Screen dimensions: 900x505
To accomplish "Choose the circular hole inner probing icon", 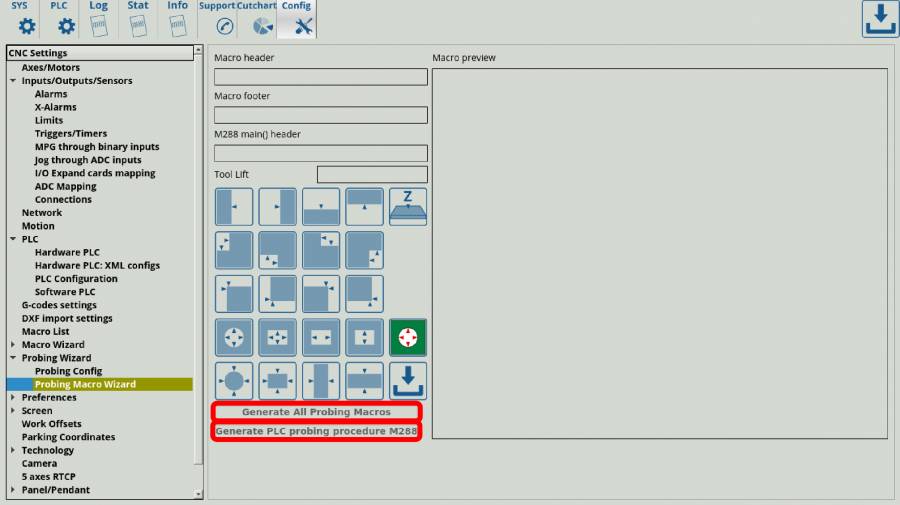I will (x=234, y=338).
